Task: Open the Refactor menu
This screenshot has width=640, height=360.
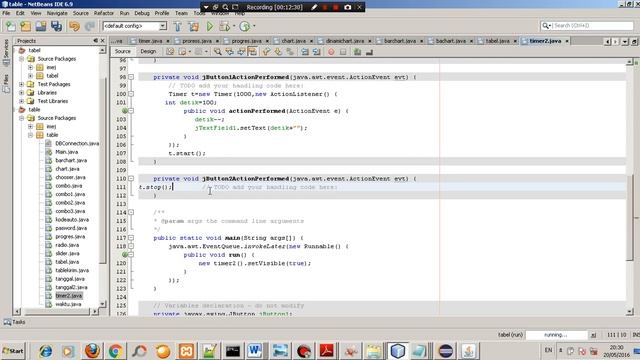Action: coord(104,13)
